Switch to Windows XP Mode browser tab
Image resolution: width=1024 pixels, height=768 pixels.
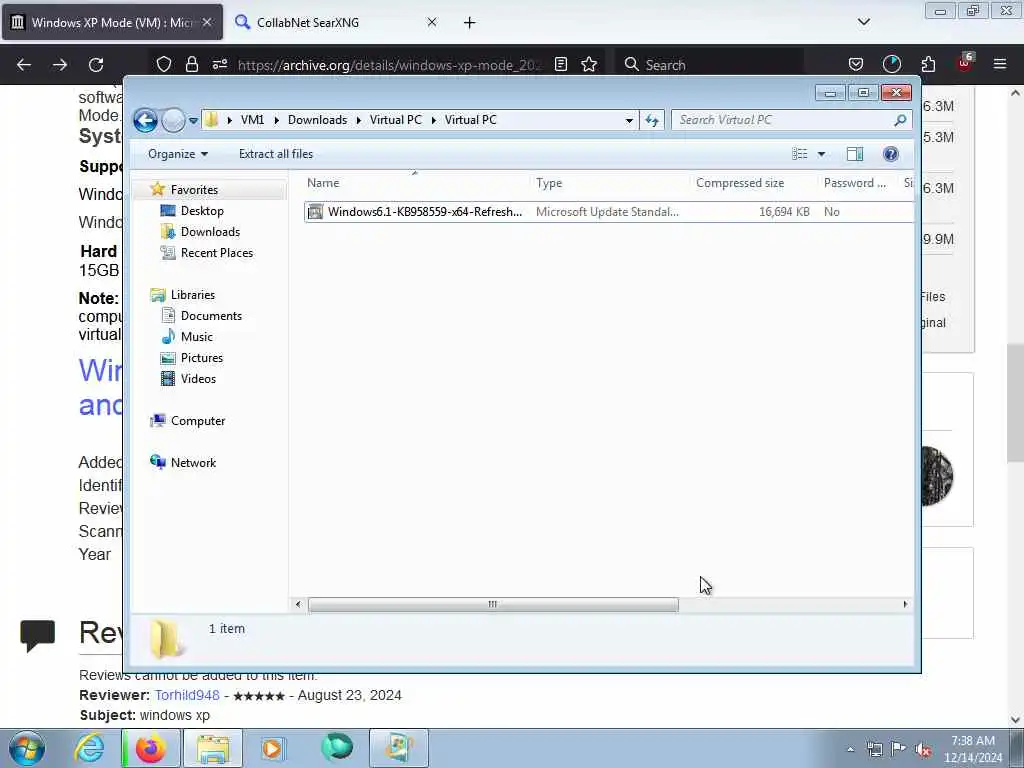[x=112, y=22]
